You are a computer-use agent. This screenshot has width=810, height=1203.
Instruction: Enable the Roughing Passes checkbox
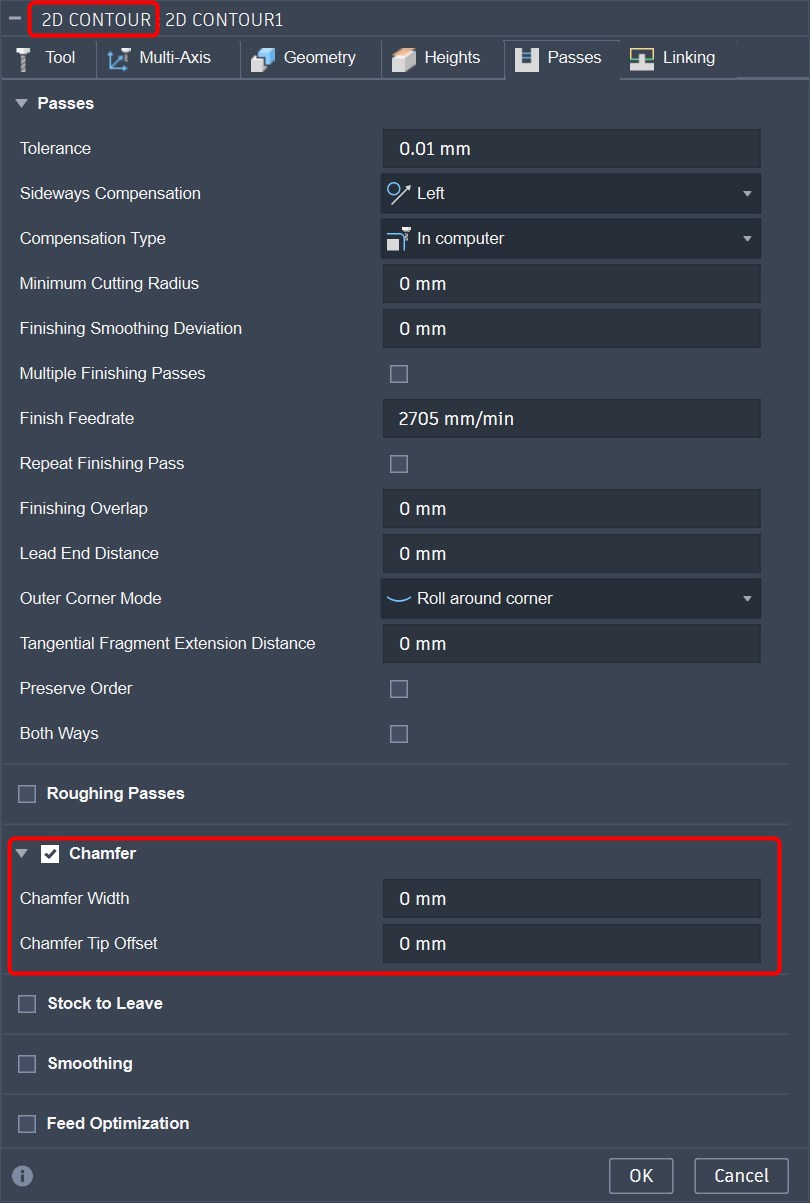click(27, 794)
